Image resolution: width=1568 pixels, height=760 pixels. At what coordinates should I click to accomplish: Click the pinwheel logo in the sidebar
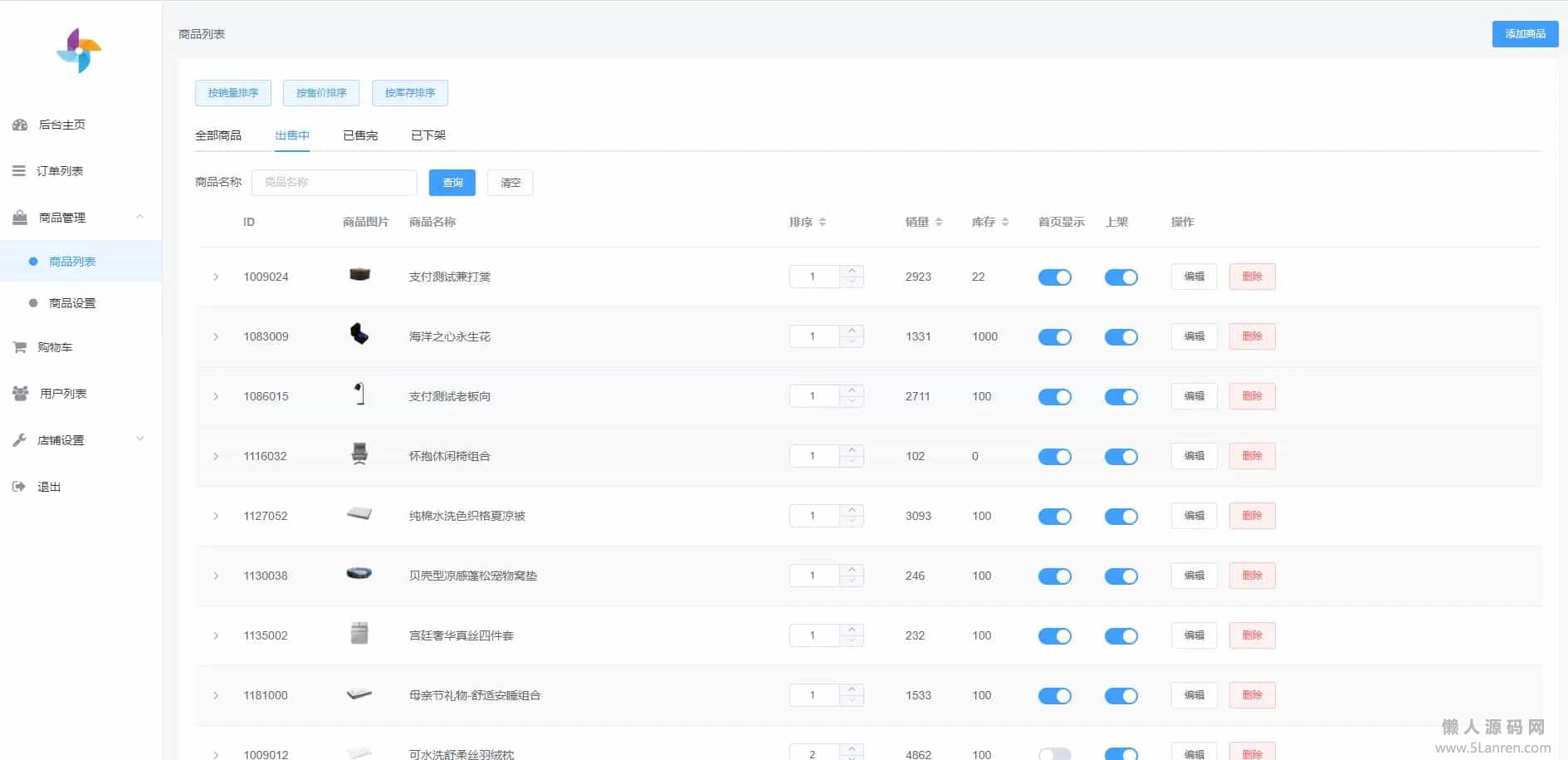click(79, 51)
